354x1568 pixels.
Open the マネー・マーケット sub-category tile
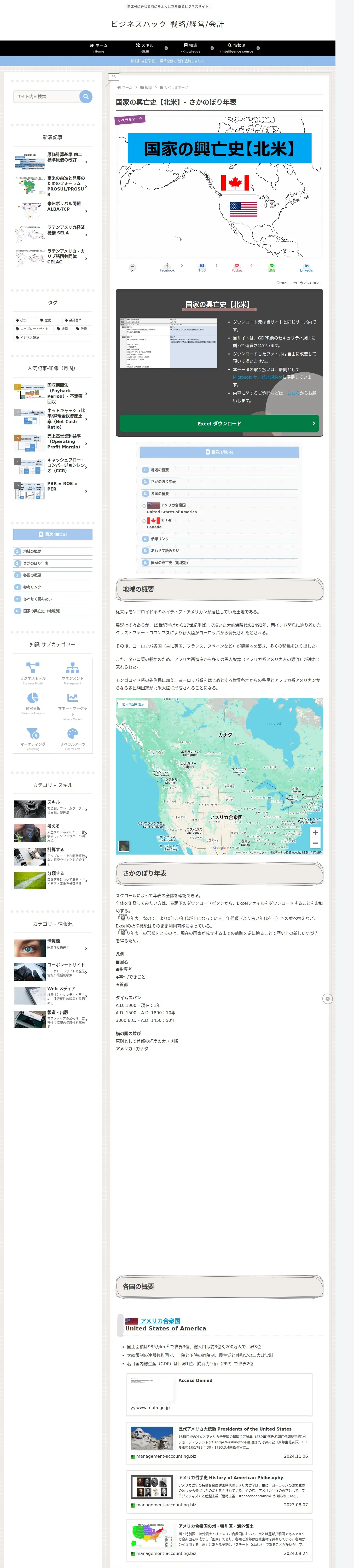(73, 706)
